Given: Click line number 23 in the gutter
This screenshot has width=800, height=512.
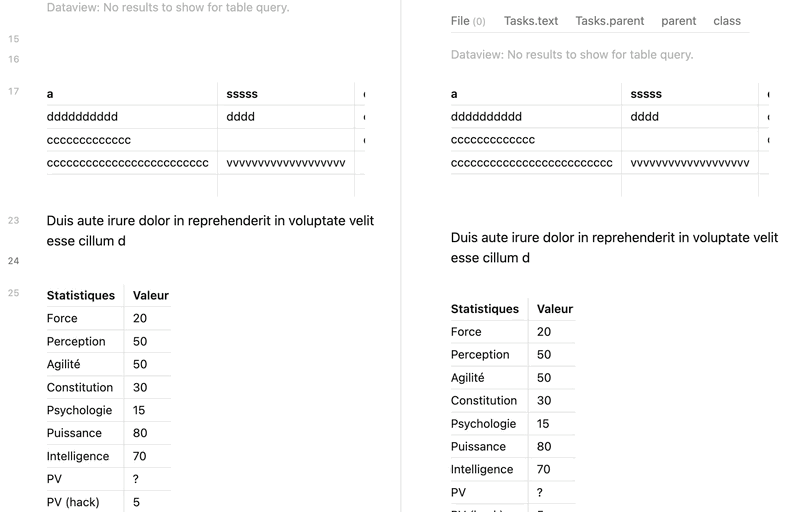Looking at the screenshot, I should click(14, 220).
